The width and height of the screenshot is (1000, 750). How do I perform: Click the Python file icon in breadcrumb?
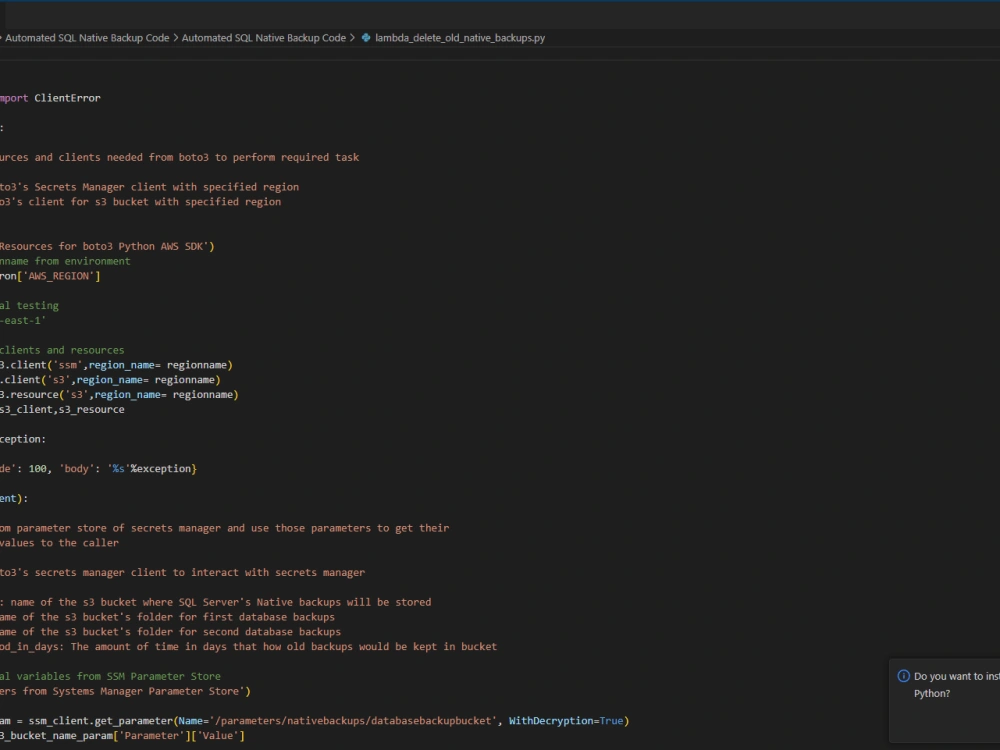(x=366, y=38)
